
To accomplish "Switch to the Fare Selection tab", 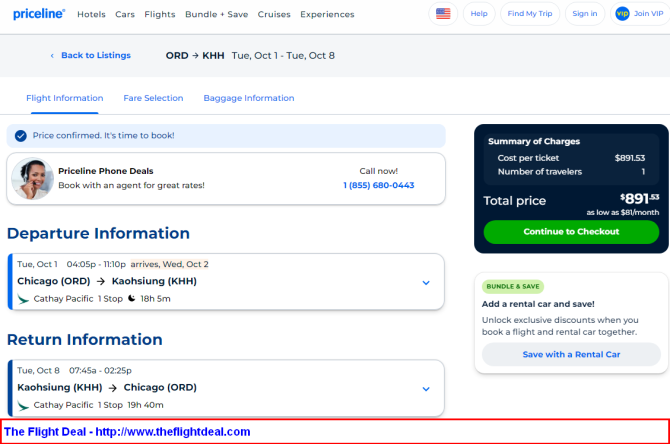I will pos(153,98).
